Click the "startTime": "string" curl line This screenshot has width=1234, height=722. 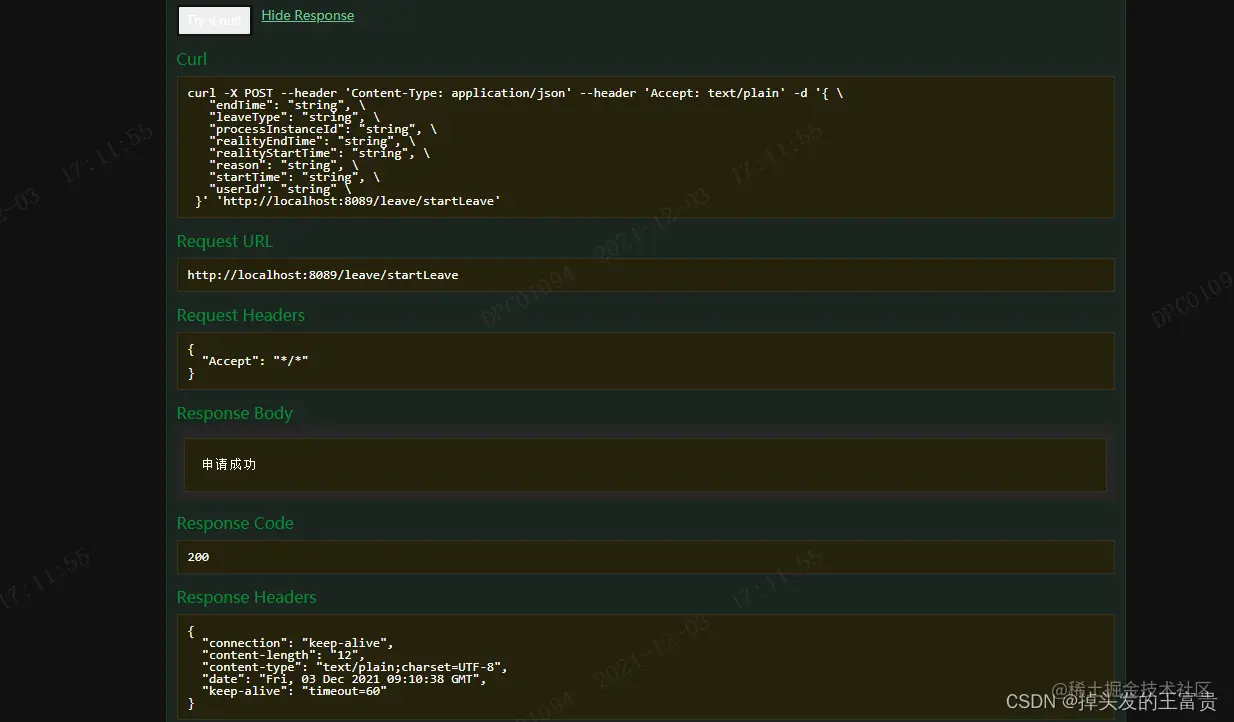coord(294,177)
